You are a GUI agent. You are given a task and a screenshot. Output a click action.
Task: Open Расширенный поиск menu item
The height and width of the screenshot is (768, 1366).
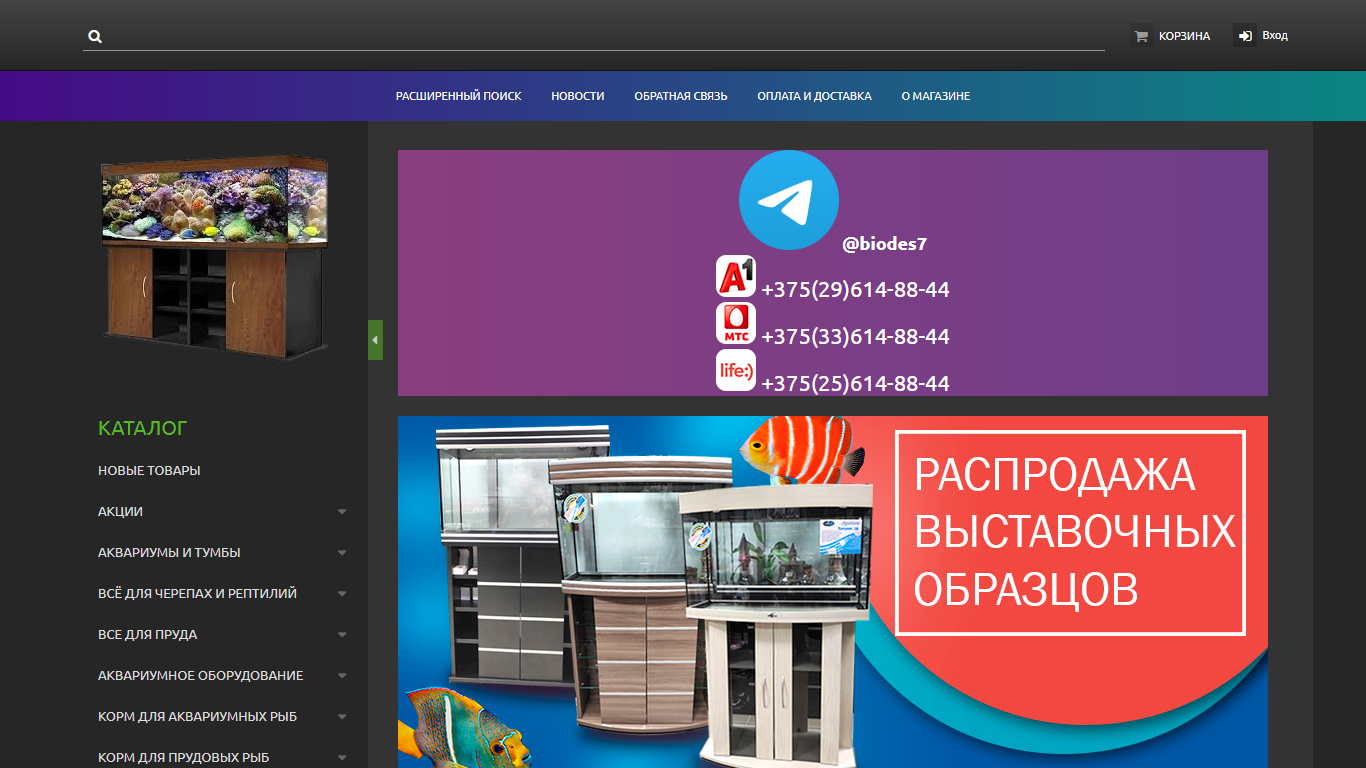pyautogui.click(x=459, y=96)
